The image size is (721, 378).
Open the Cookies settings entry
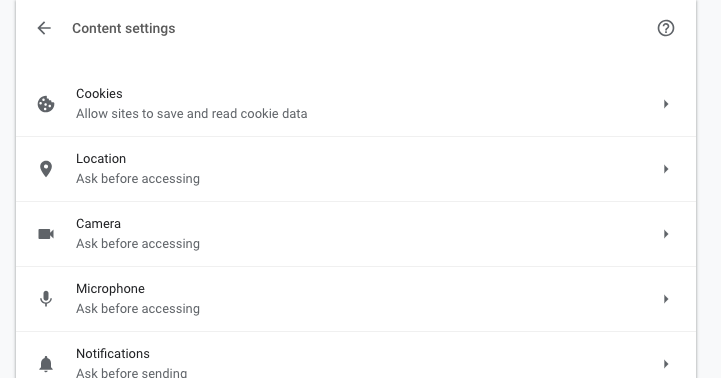pyautogui.click(x=356, y=104)
